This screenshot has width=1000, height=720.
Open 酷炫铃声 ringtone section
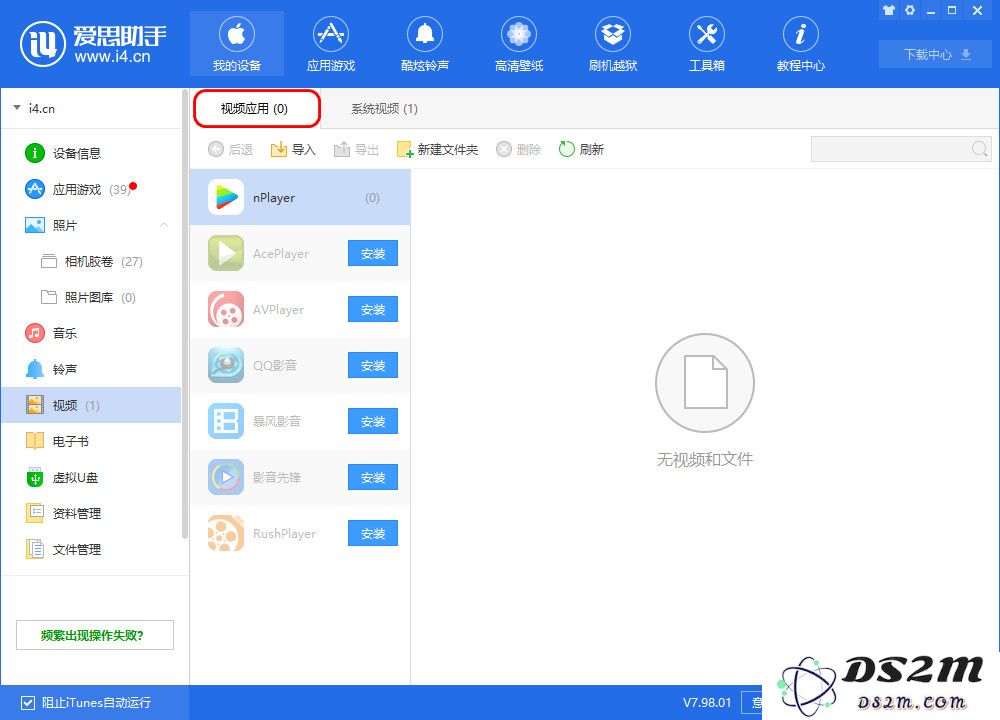[425, 43]
